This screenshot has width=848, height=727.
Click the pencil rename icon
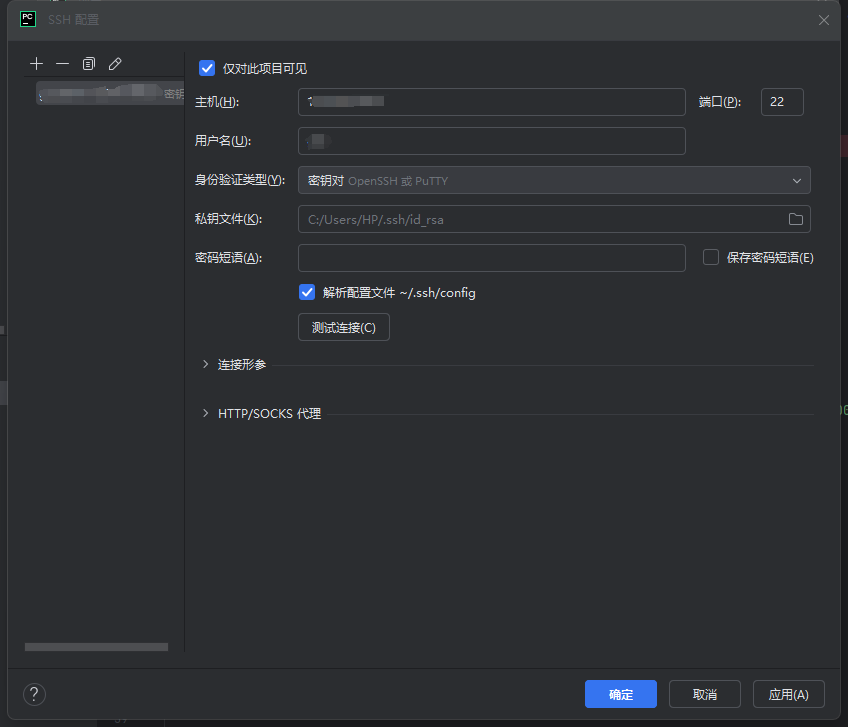(x=114, y=64)
